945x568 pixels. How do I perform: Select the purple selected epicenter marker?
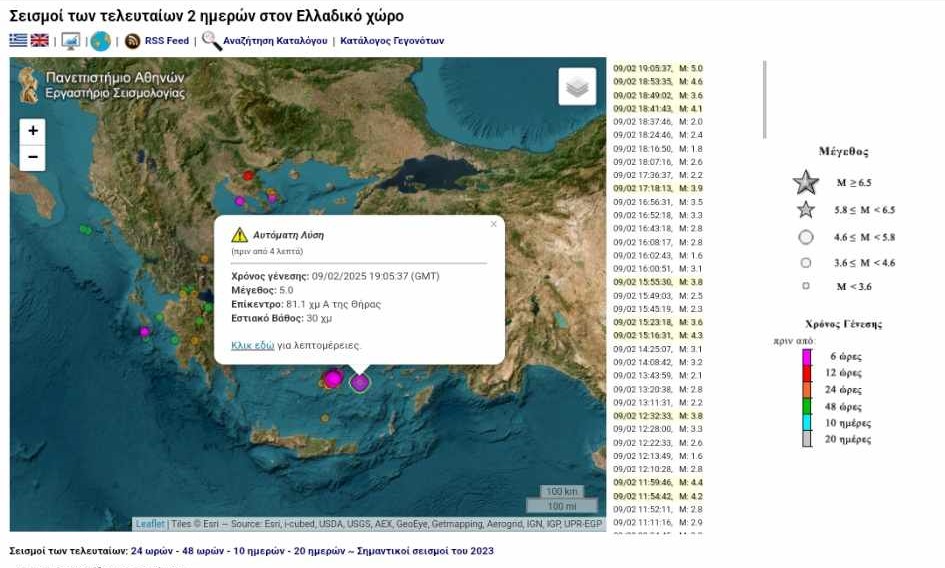[x=360, y=382]
